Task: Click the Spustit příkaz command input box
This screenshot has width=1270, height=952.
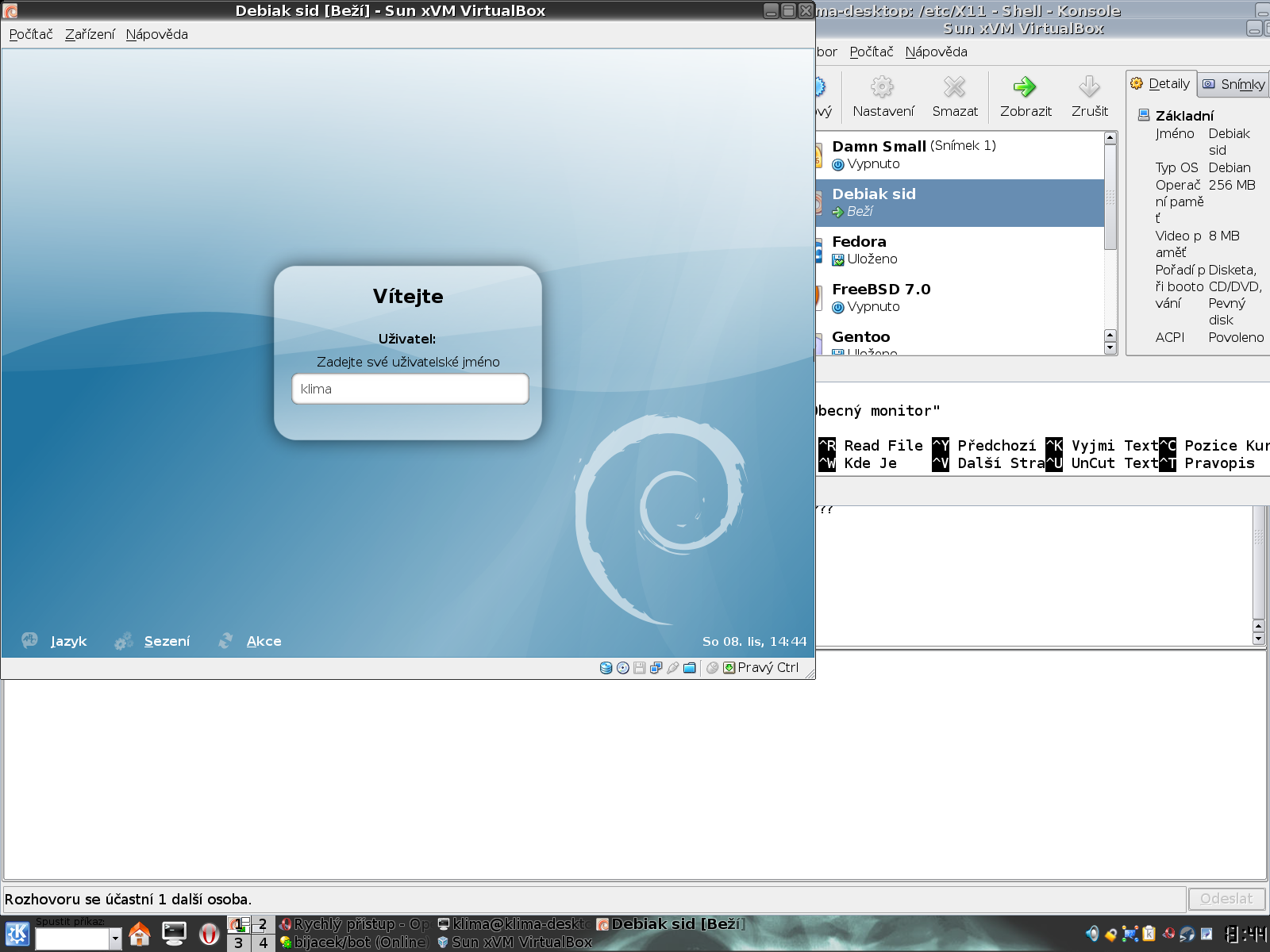Action: pyautogui.click(x=72, y=939)
